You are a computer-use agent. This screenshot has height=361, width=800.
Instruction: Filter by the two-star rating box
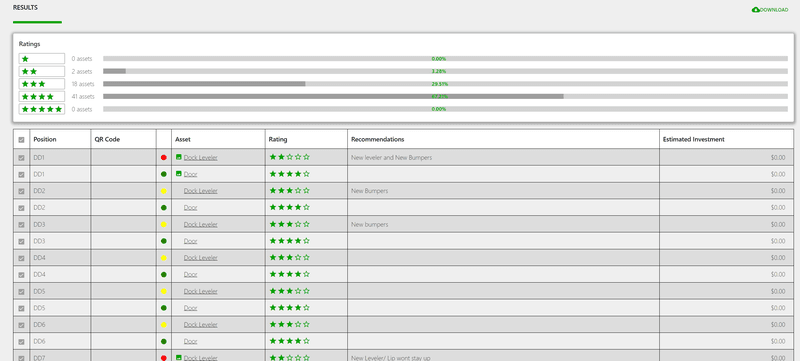point(42,71)
